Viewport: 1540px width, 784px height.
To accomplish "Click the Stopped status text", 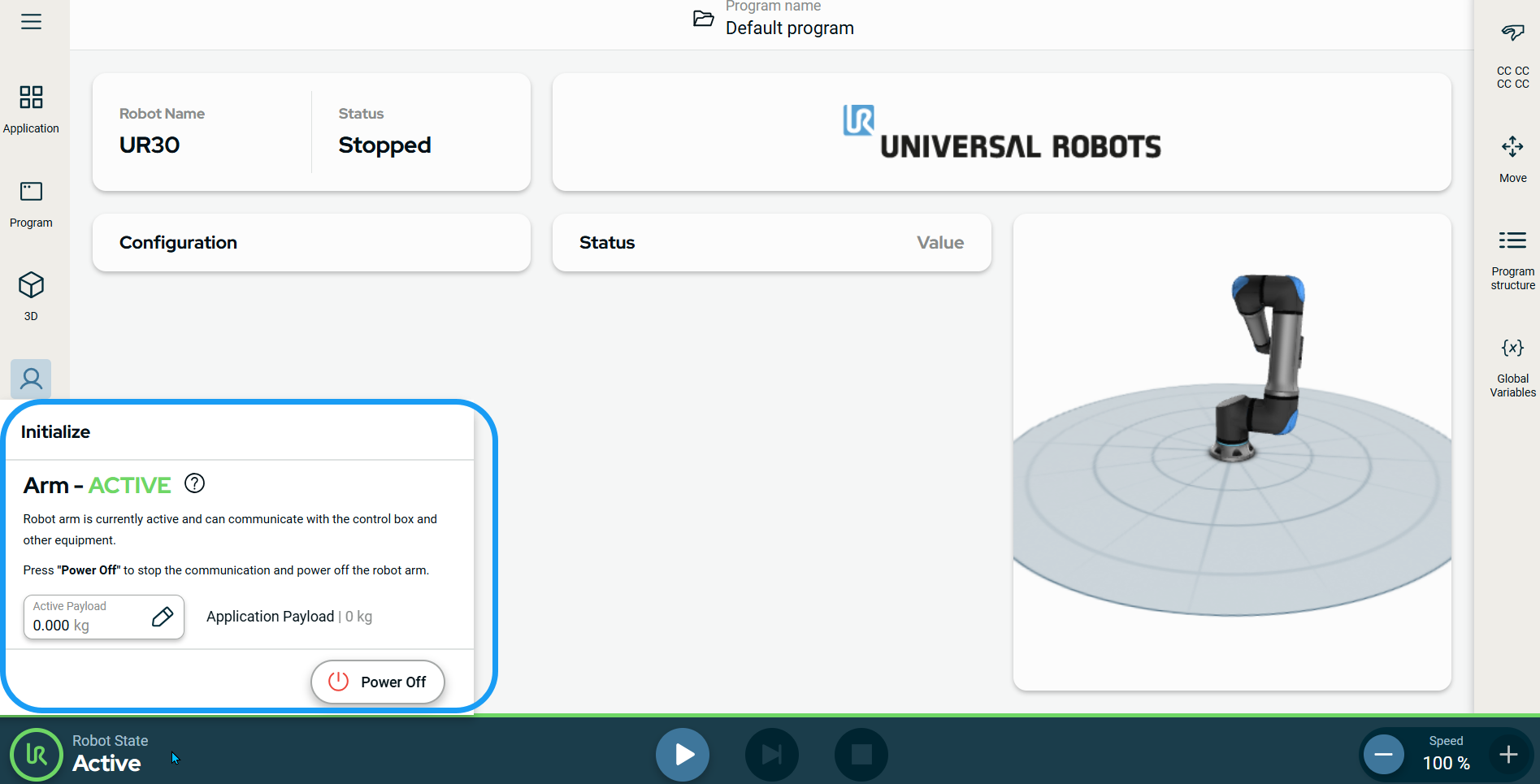I will [x=384, y=145].
